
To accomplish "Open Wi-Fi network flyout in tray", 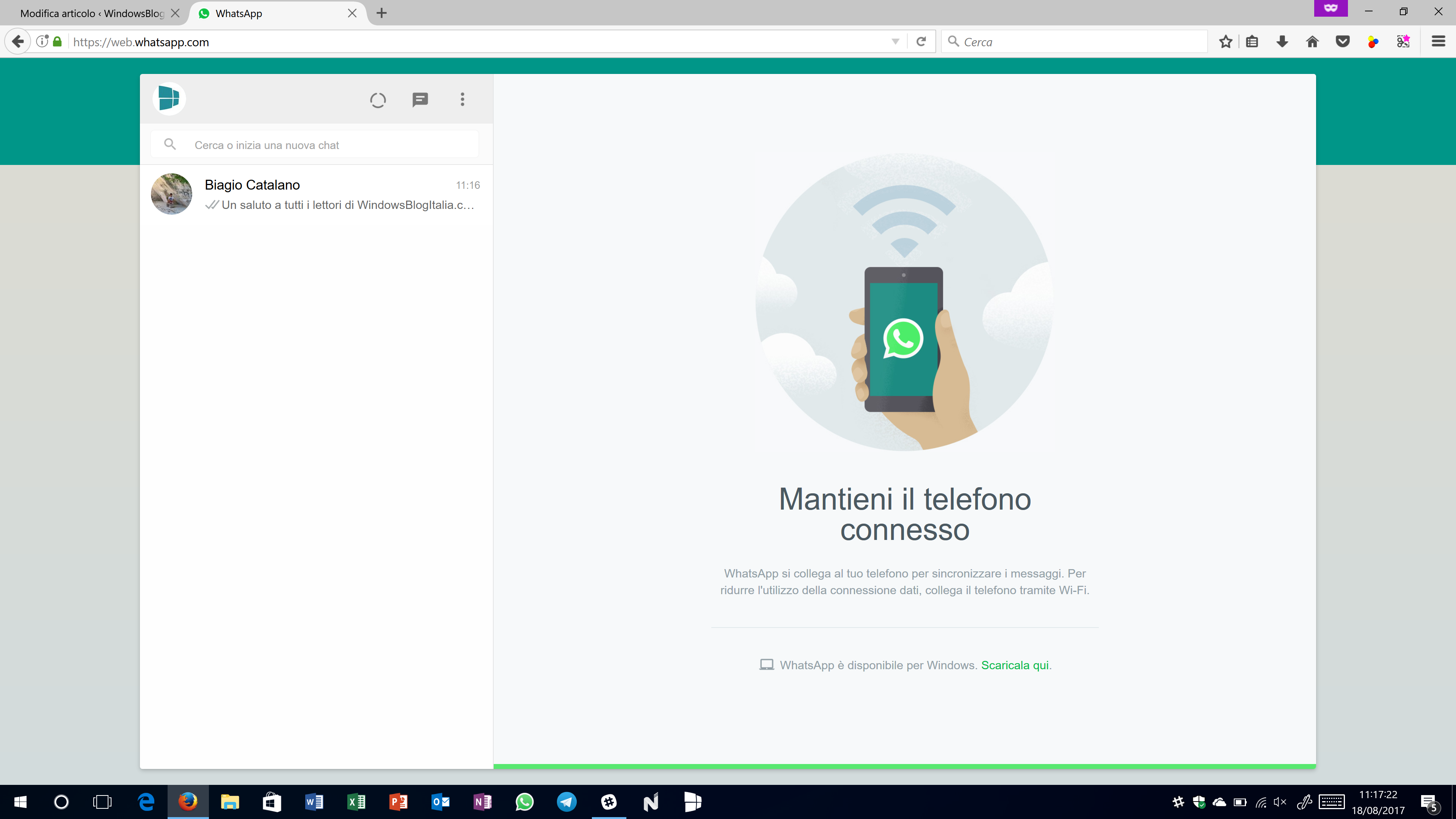I will point(1261,802).
